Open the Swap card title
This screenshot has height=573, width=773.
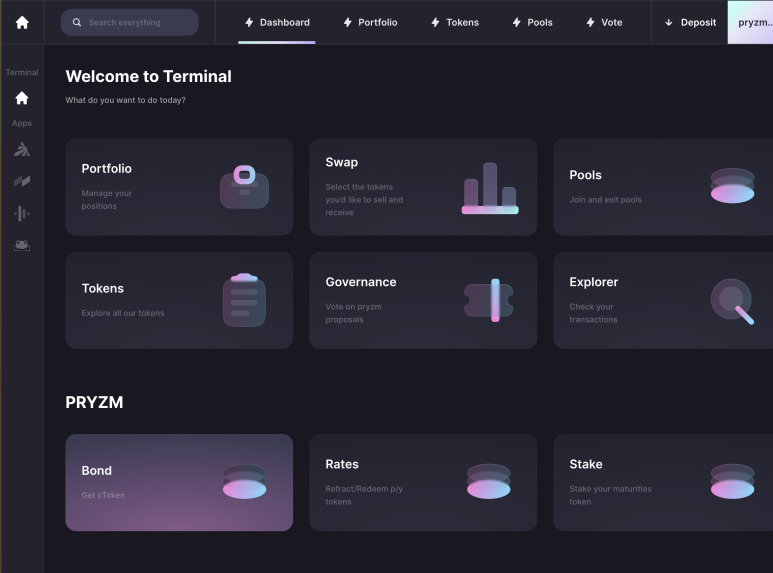(342, 162)
